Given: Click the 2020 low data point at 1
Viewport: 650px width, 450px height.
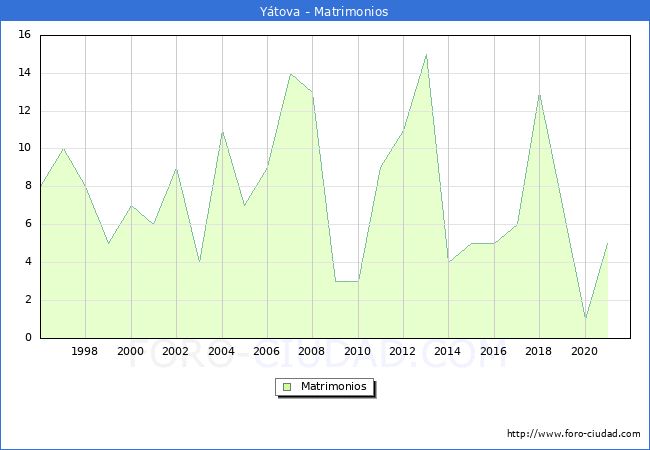Looking at the screenshot, I should click(x=585, y=318).
